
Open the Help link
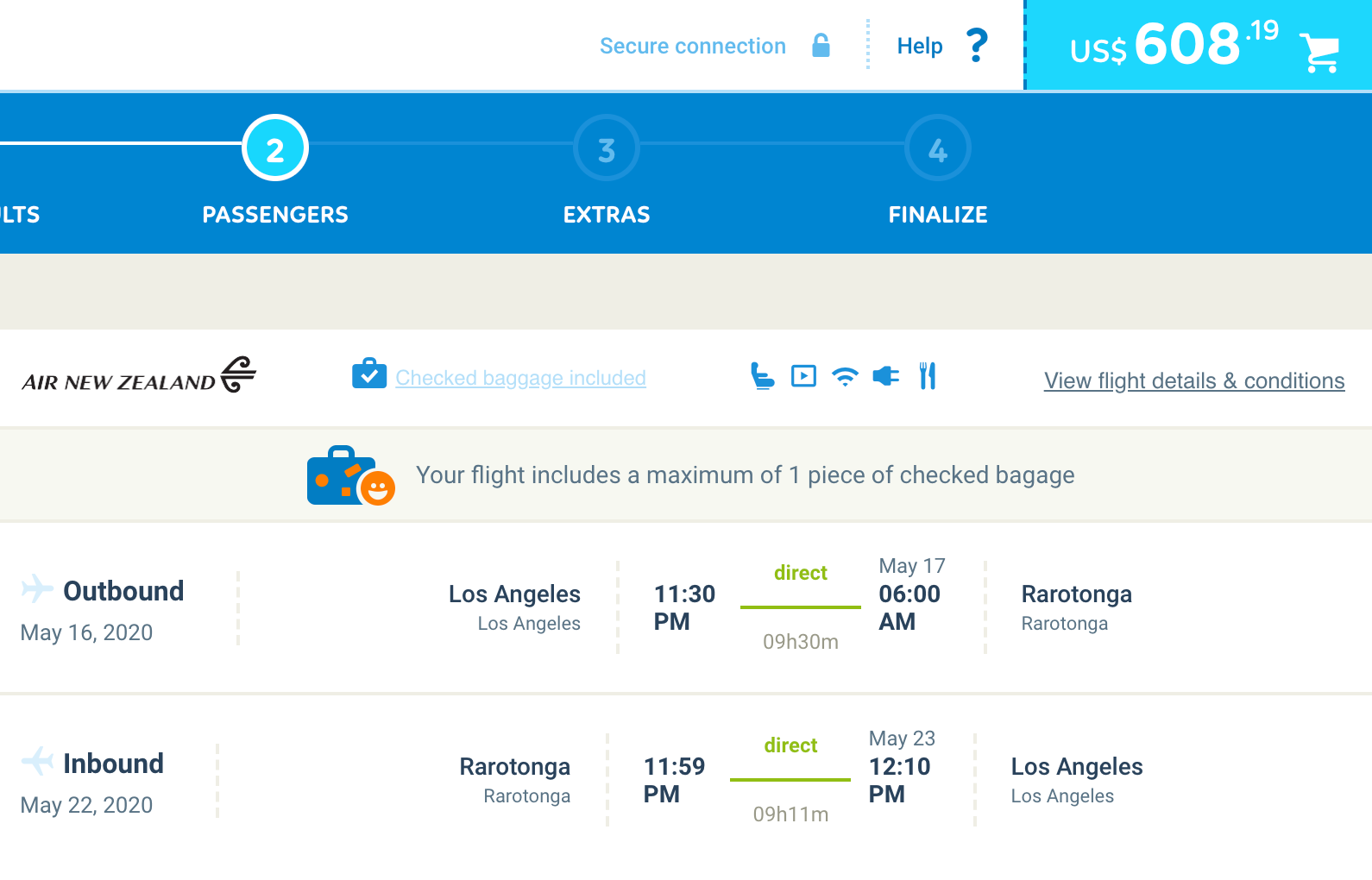[x=919, y=46]
